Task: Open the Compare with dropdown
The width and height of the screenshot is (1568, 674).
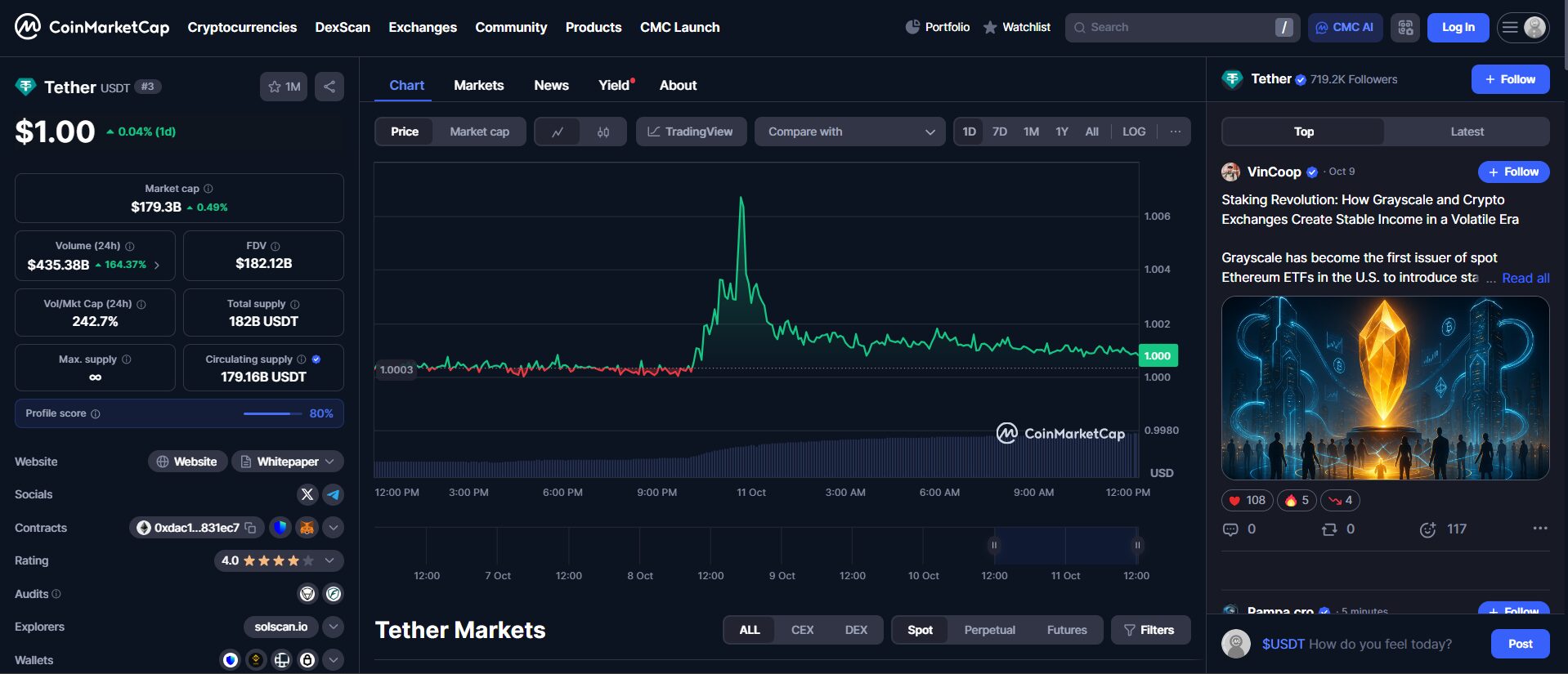Action: point(850,132)
